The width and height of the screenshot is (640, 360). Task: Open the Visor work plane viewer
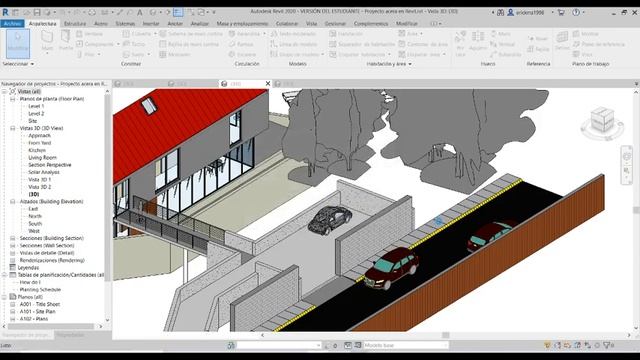point(582,54)
